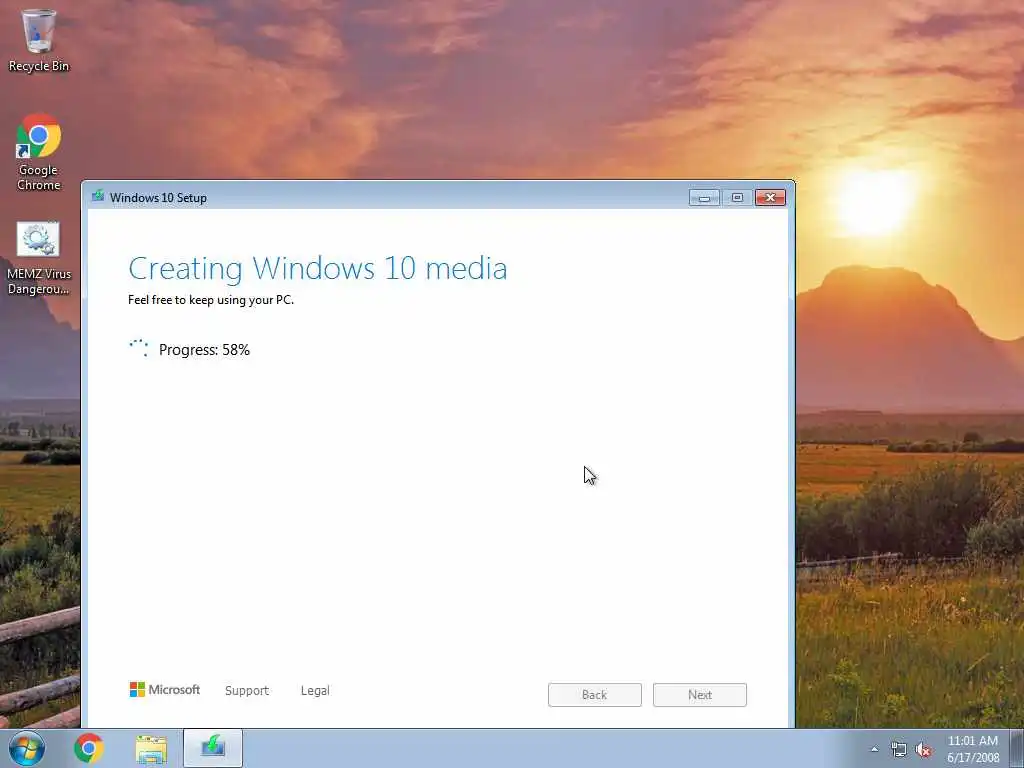The height and width of the screenshot is (768, 1024).
Task: Open the taskbar clock showing 11:01 AM
Action: point(973,749)
